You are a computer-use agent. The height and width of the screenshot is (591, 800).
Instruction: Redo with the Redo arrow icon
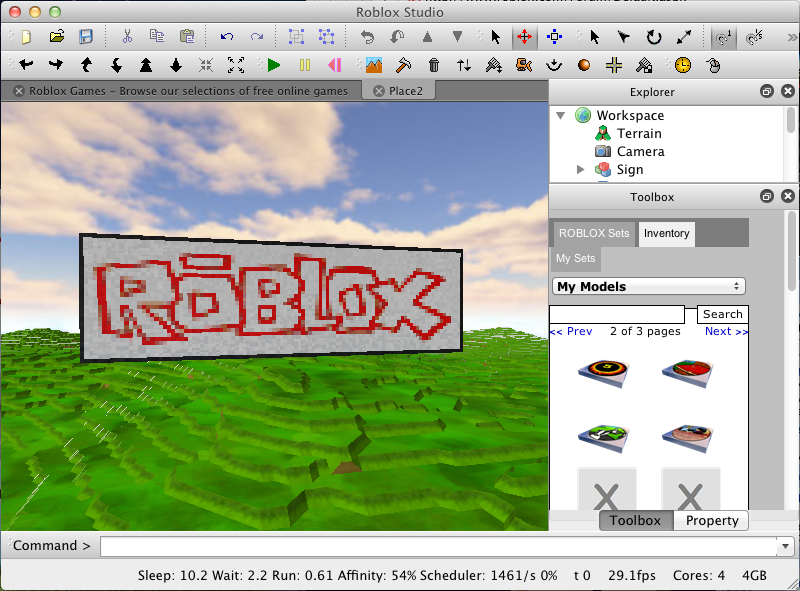(257, 36)
